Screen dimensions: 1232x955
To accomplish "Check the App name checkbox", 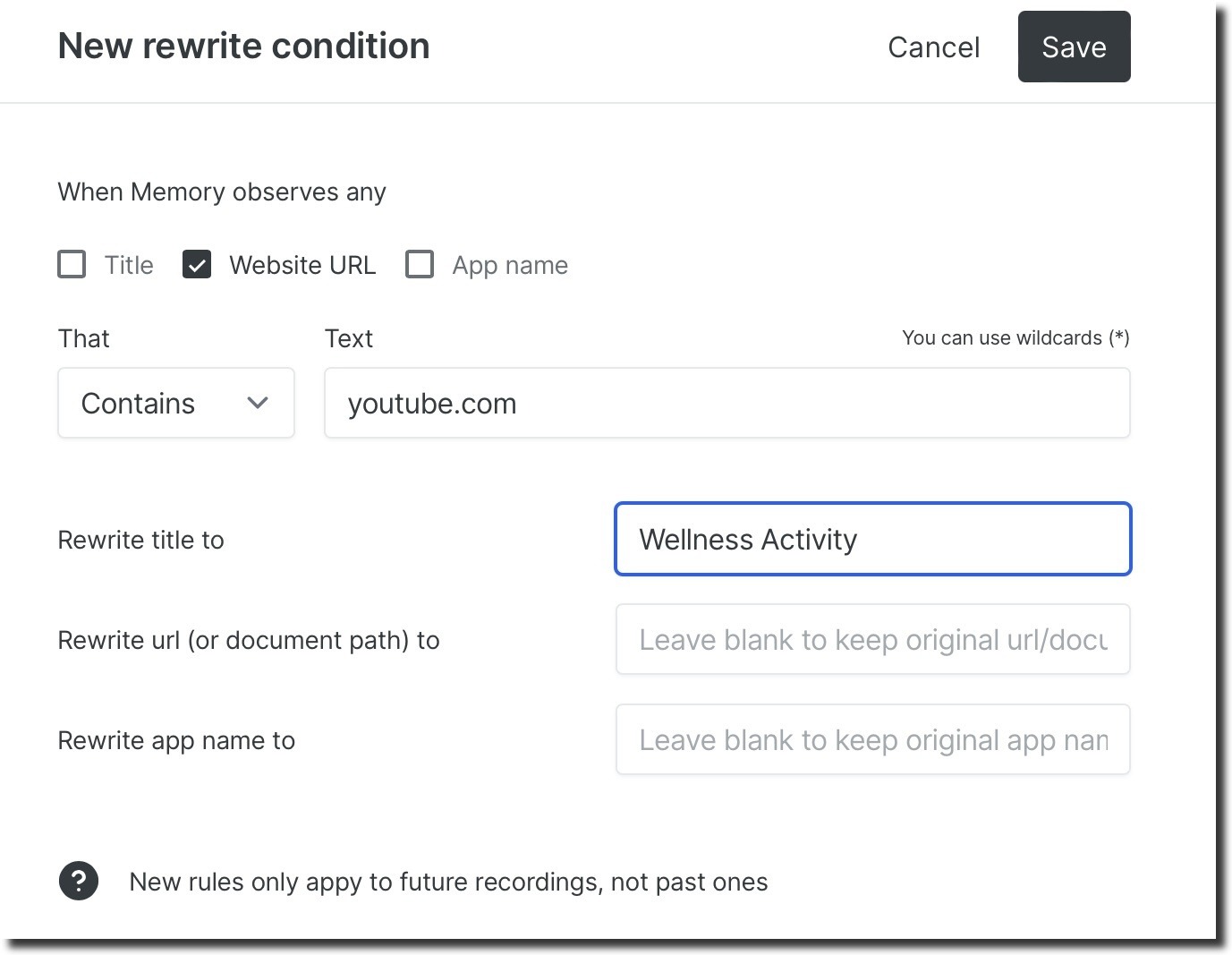I will point(420,264).
